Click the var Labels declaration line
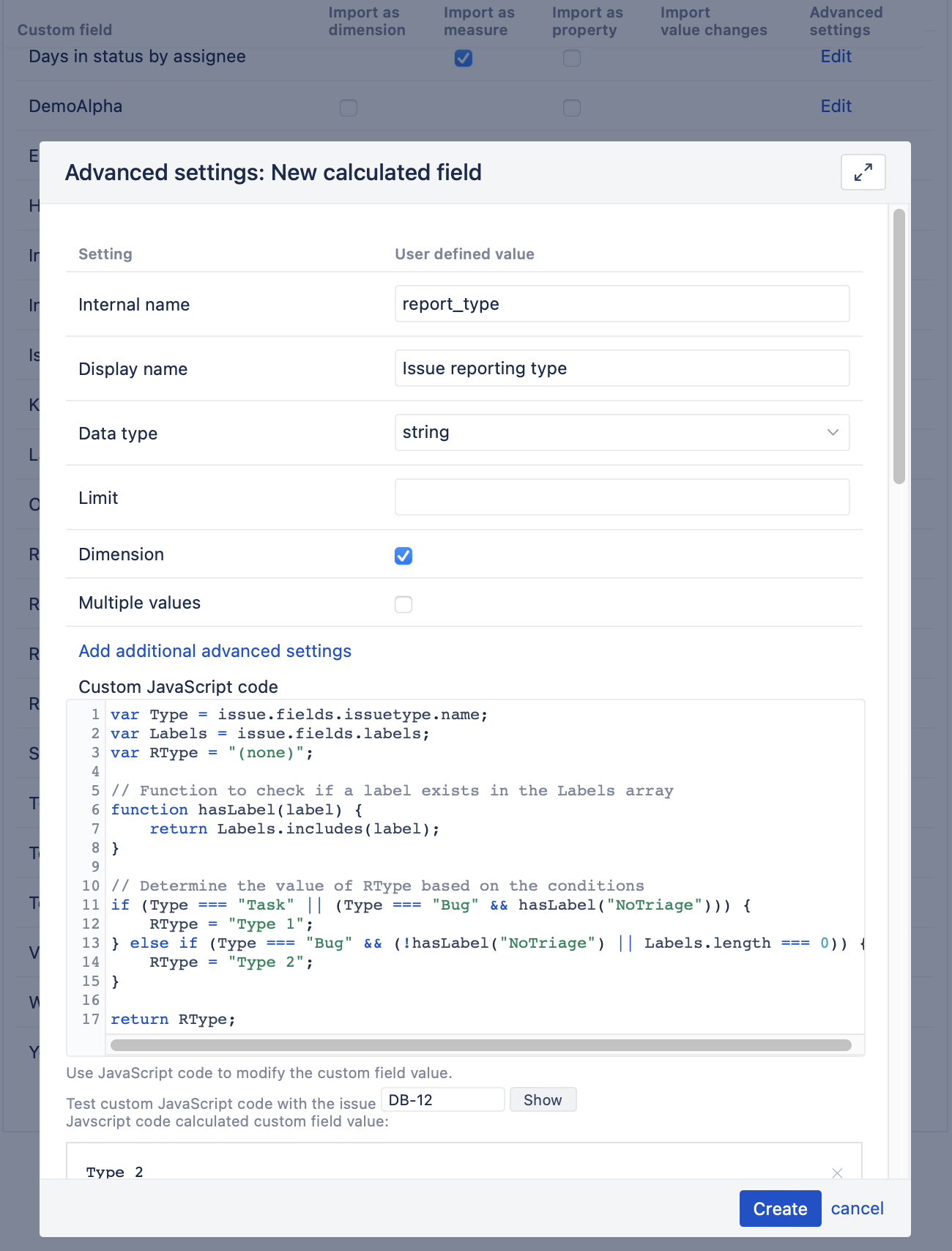 point(270,733)
